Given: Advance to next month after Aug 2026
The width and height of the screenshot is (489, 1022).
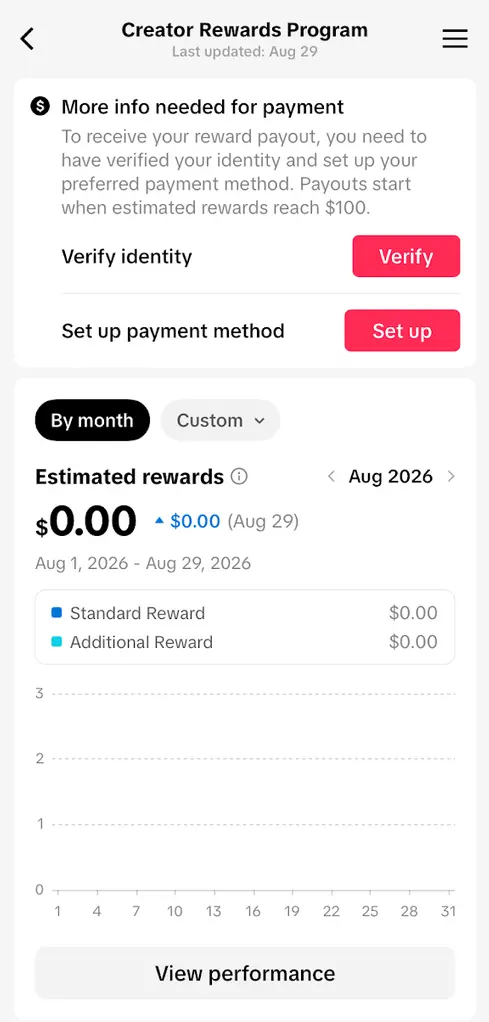Looking at the screenshot, I should click(x=451, y=476).
